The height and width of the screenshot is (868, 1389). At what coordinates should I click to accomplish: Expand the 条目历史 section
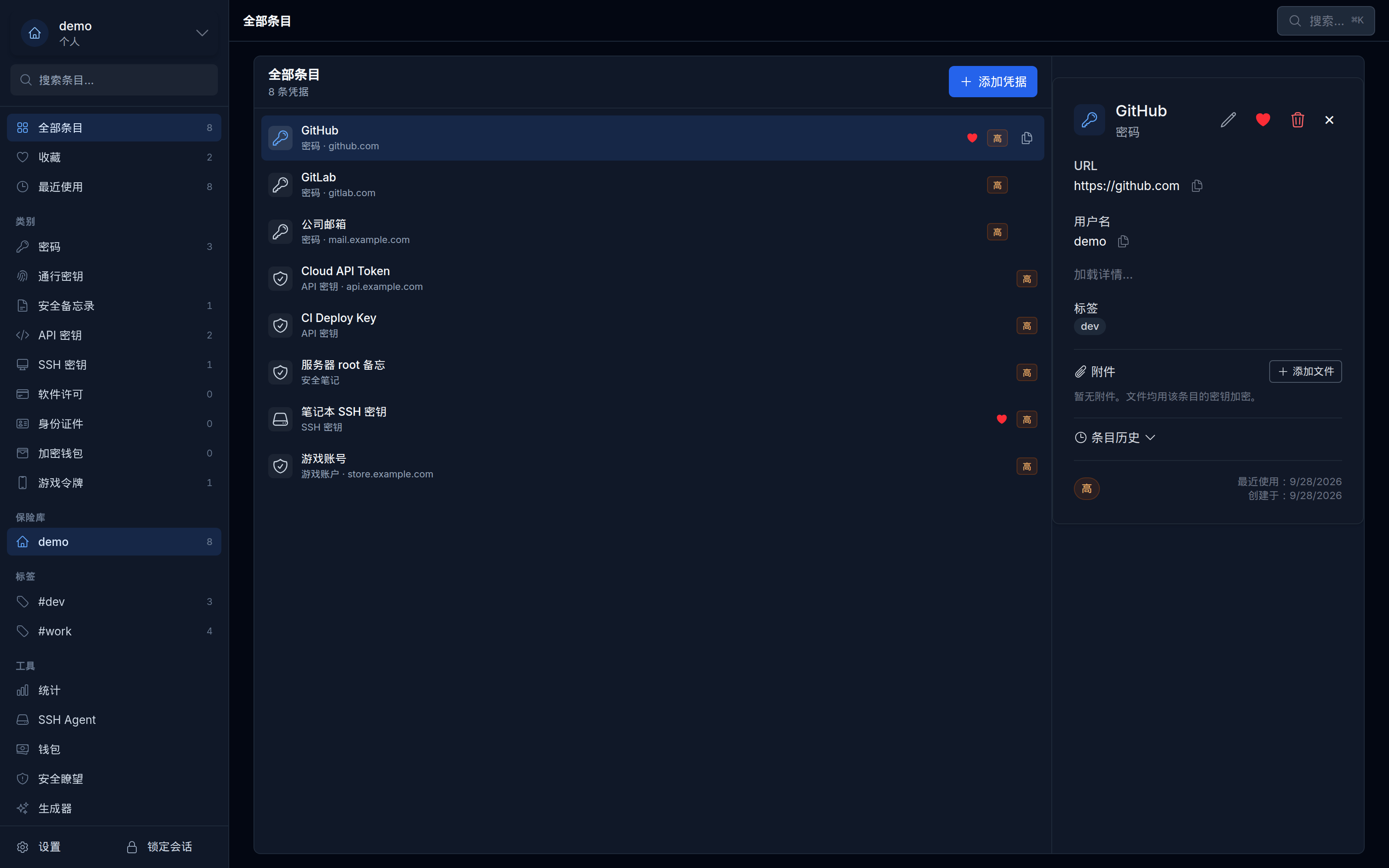pos(1114,437)
